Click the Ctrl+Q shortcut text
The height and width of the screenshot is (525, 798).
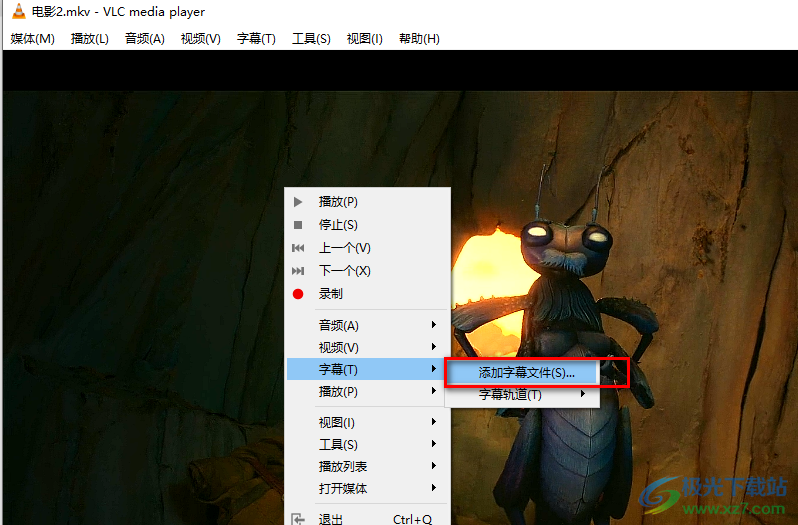[413, 519]
